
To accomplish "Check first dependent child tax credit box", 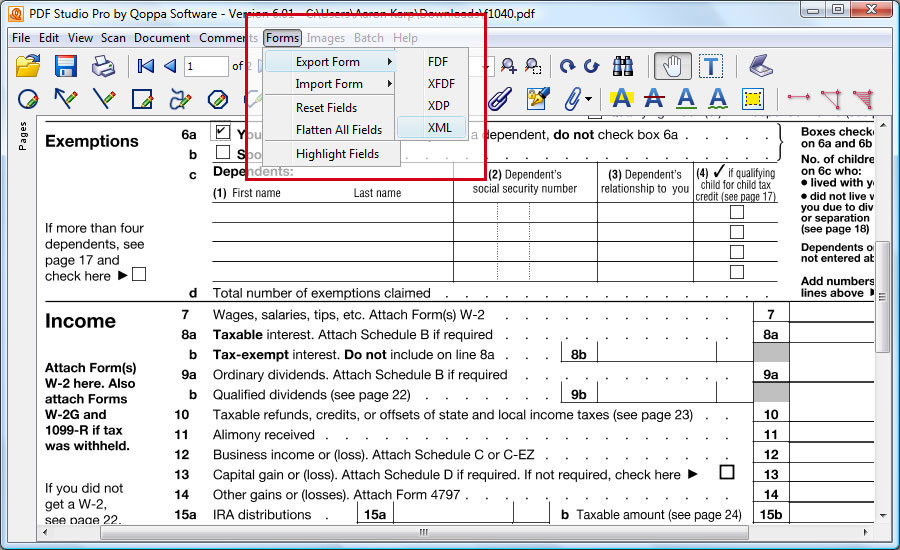I will tap(736, 212).
